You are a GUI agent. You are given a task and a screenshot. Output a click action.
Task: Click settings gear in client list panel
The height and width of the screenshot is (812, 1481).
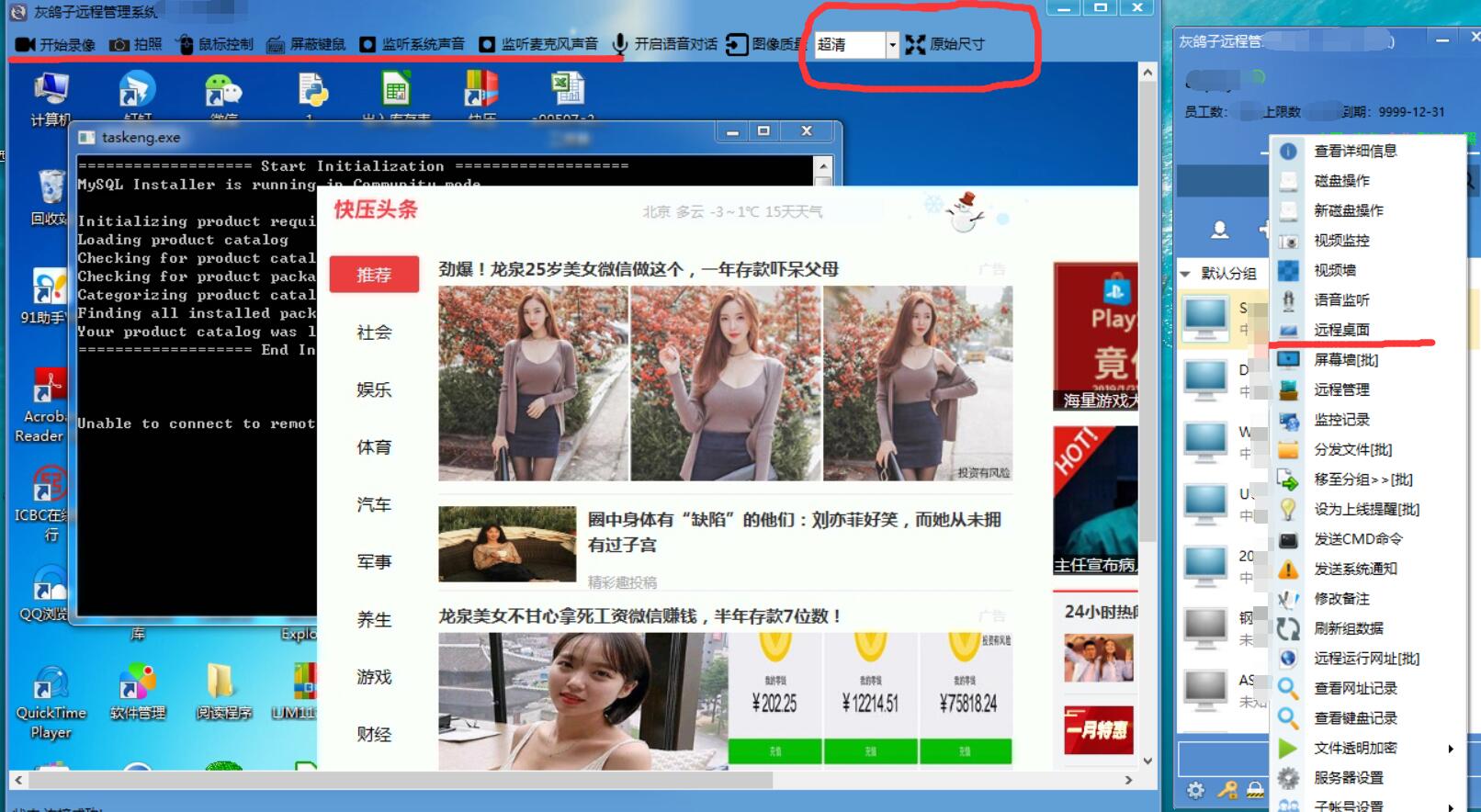tap(1195, 790)
